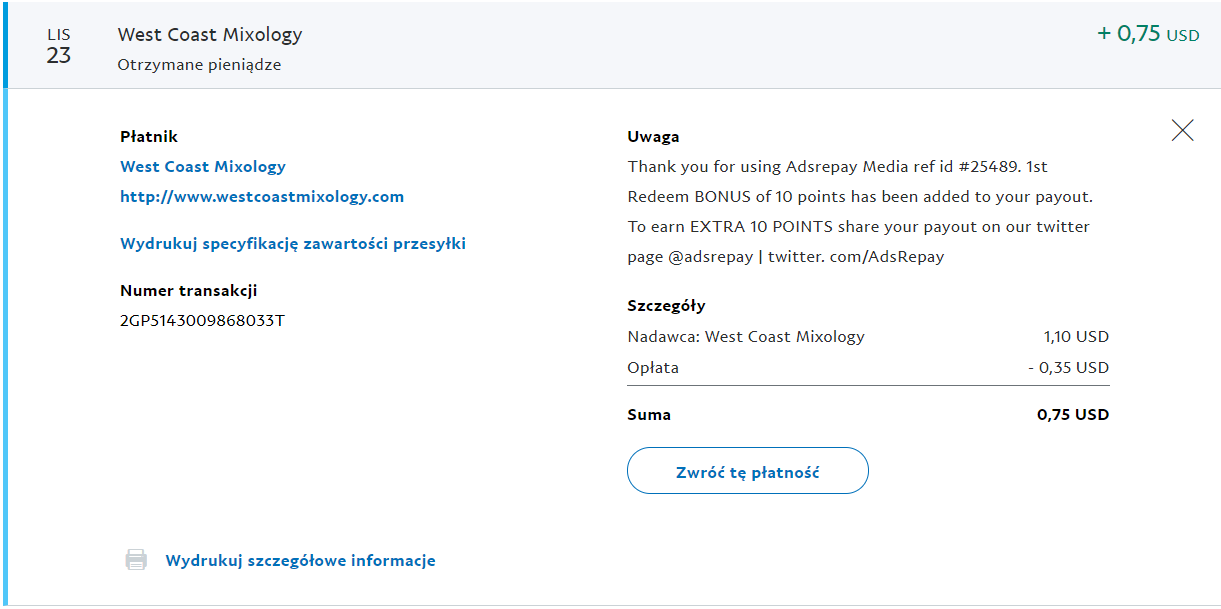Click the Numer transakcji heading

click(x=189, y=291)
